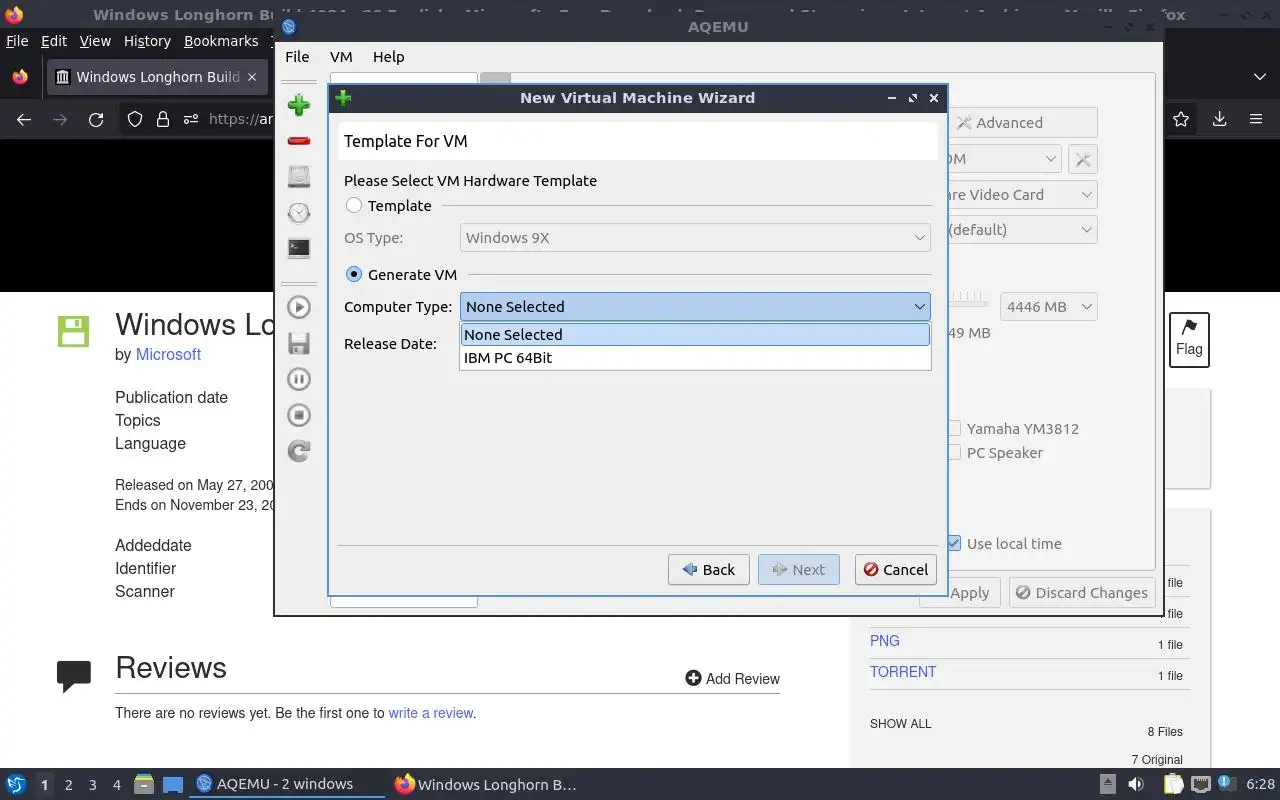Reload the Firefox page
Viewport: 1280px width, 800px height.
[96, 119]
